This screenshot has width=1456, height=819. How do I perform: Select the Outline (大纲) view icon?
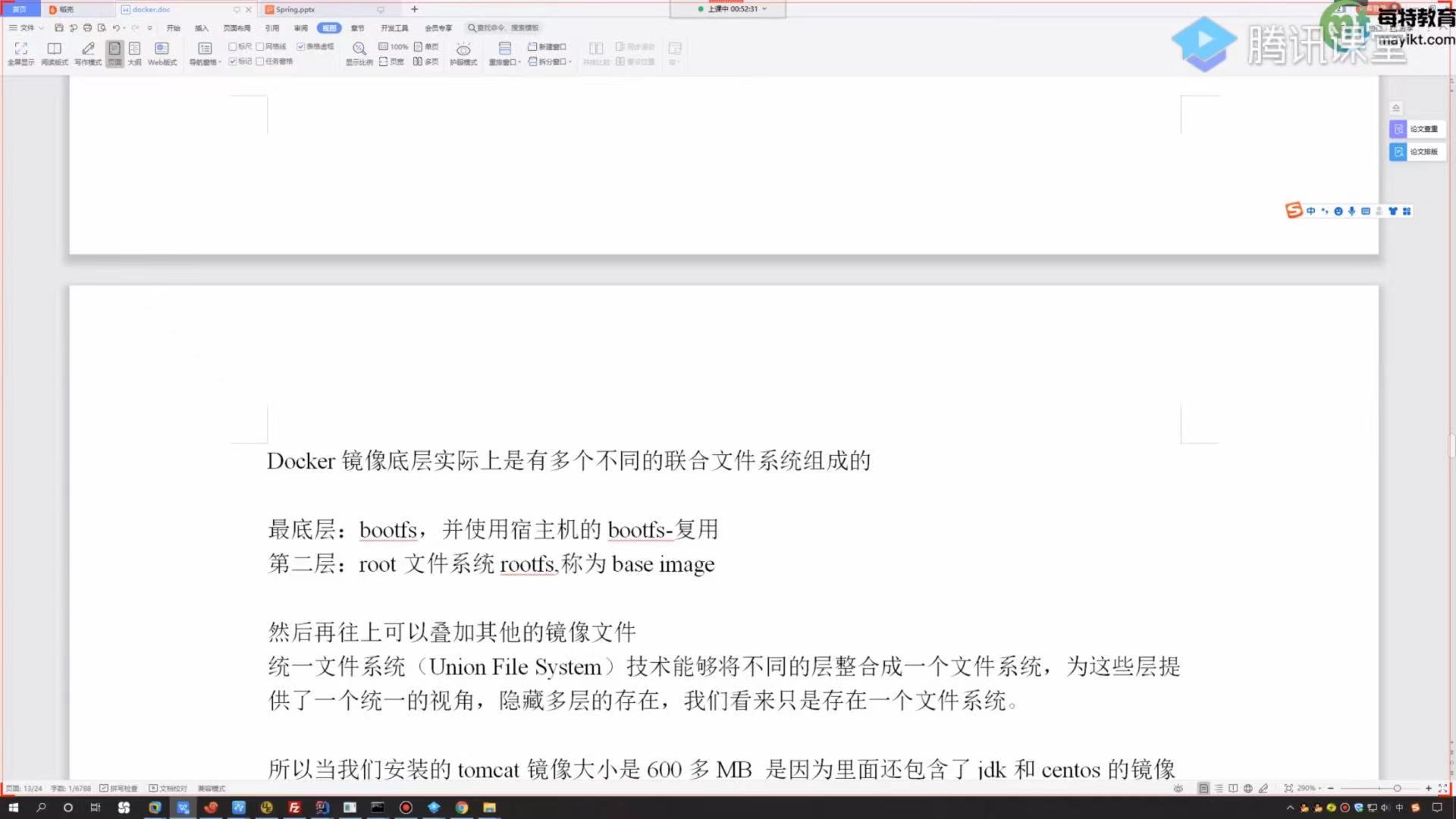(x=134, y=49)
